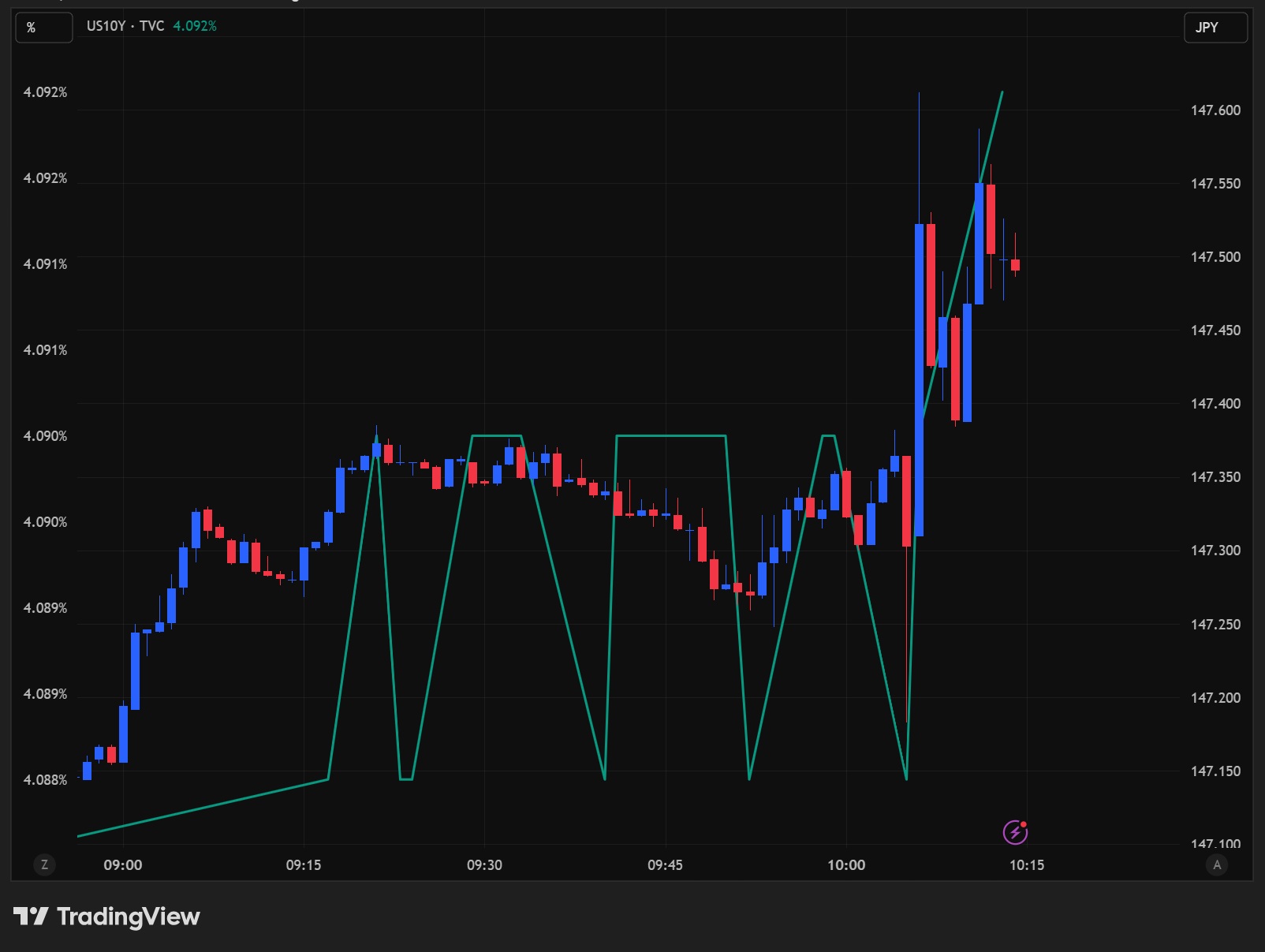Click the 147.550 price label

(x=1215, y=184)
